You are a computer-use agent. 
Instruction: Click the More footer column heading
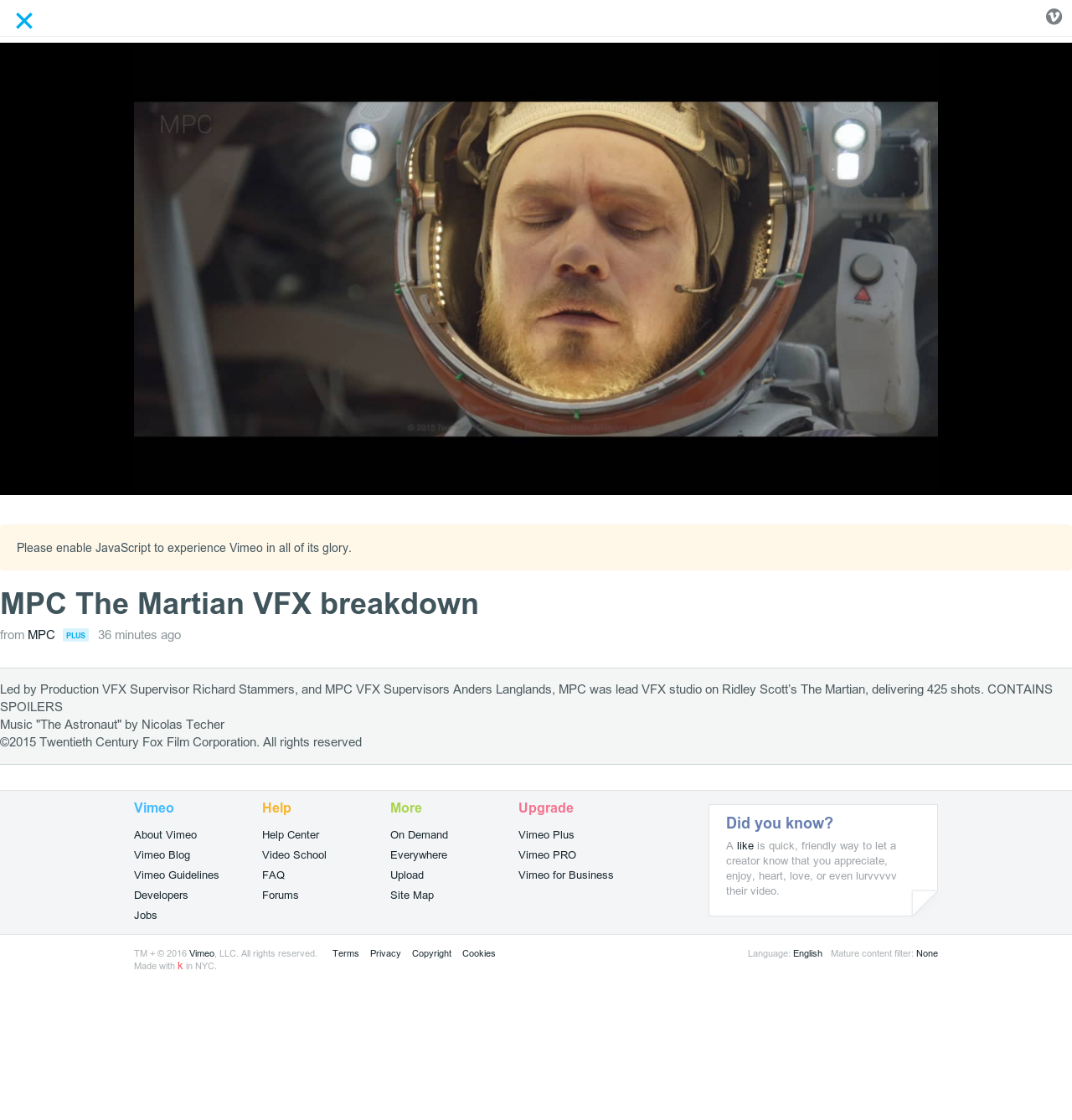tap(406, 808)
